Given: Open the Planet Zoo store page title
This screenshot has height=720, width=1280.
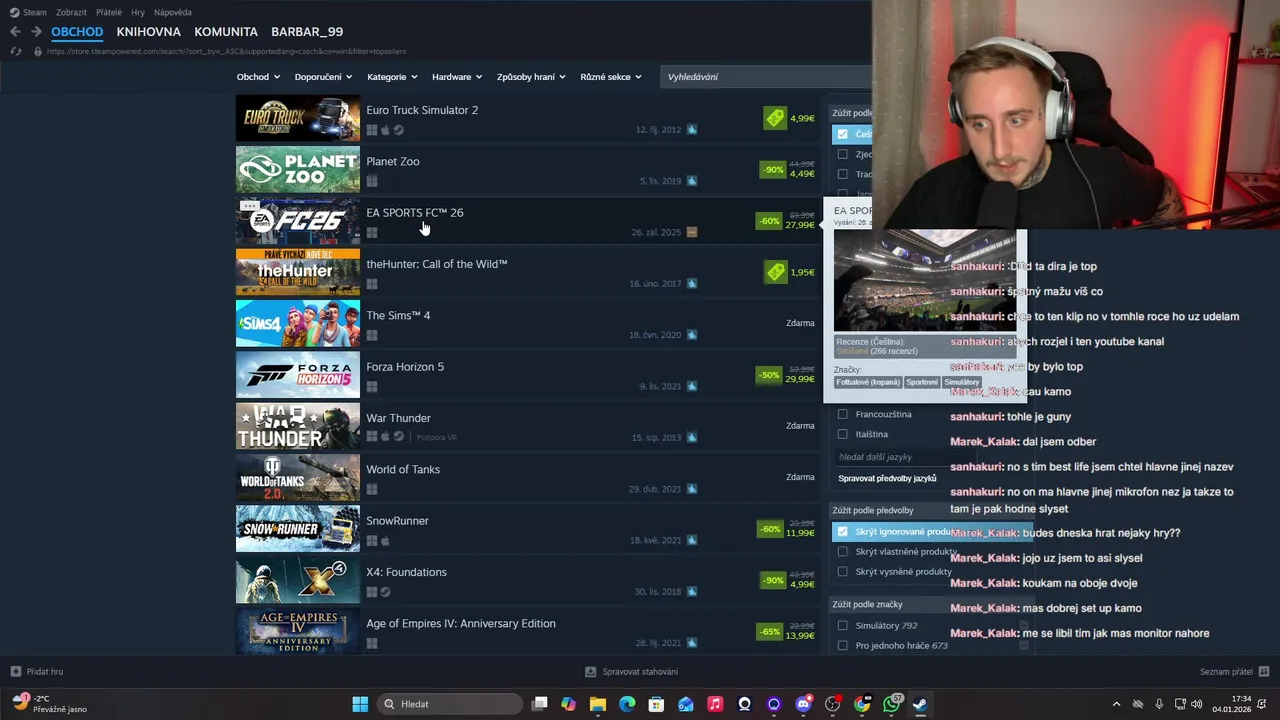Looking at the screenshot, I should [393, 161].
